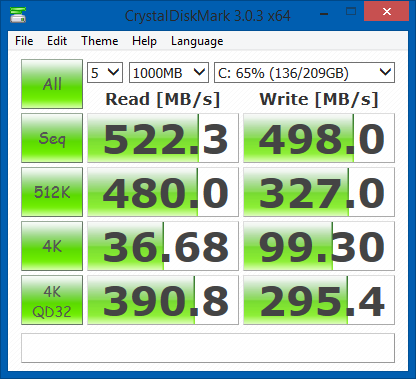Viewport: 416px width, 379px height.
Task: Open the Edit menu
Action: tap(57, 41)
